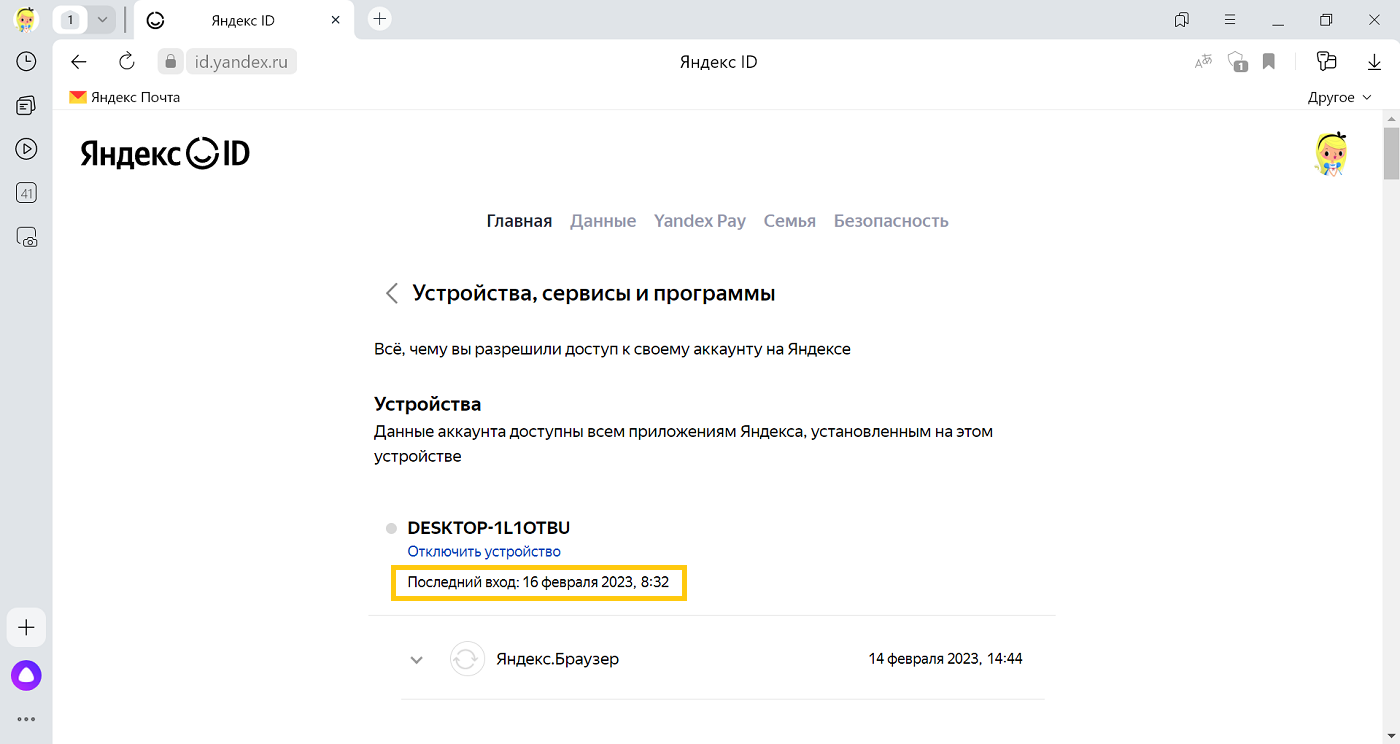
Task: Click the scrollbar down arrow
Action: (1391, 735)
